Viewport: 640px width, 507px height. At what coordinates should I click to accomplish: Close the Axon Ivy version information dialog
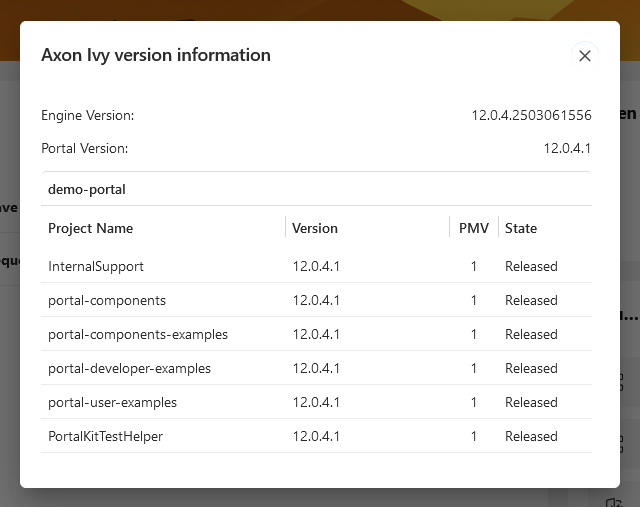(584, 56)
